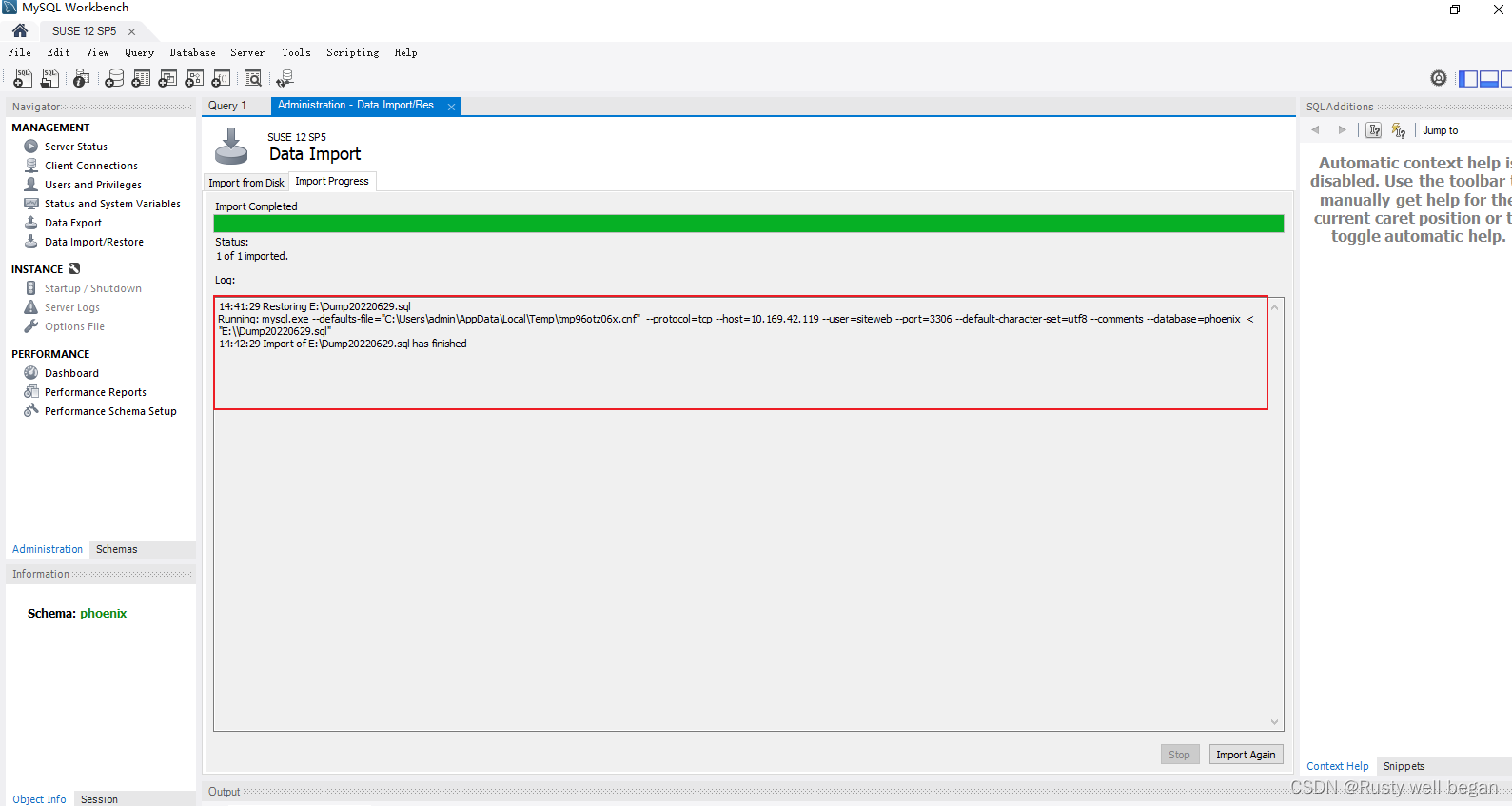1512x806 pixels.
Task: Open the object inspector icon
Action: tap(82, 78)
